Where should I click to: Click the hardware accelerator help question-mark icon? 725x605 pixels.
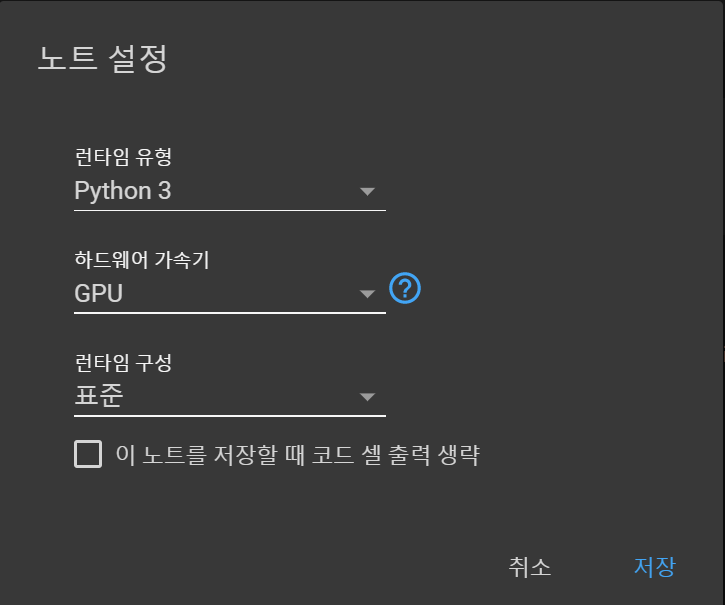coord(405,290)
